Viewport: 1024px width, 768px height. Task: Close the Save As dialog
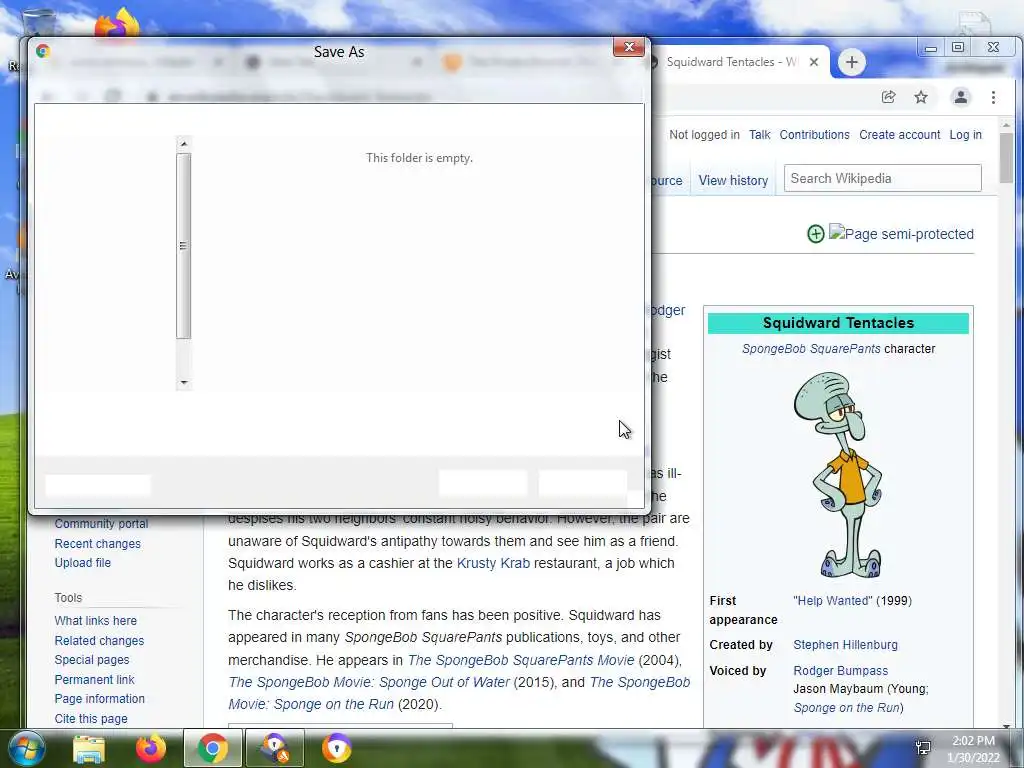[629, 47]
